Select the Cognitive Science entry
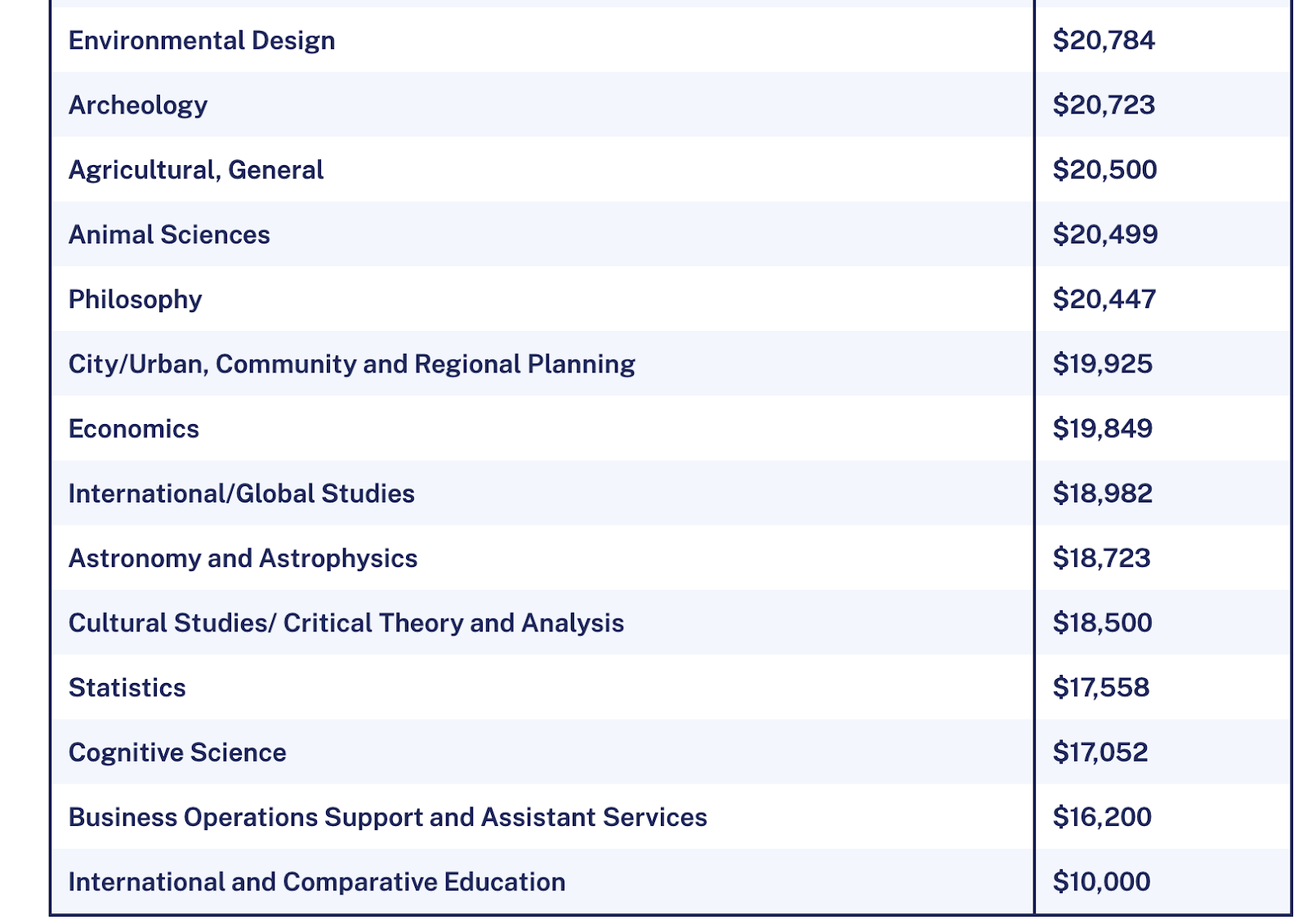This screenshot has height=924, width=1307. [177, 752]
